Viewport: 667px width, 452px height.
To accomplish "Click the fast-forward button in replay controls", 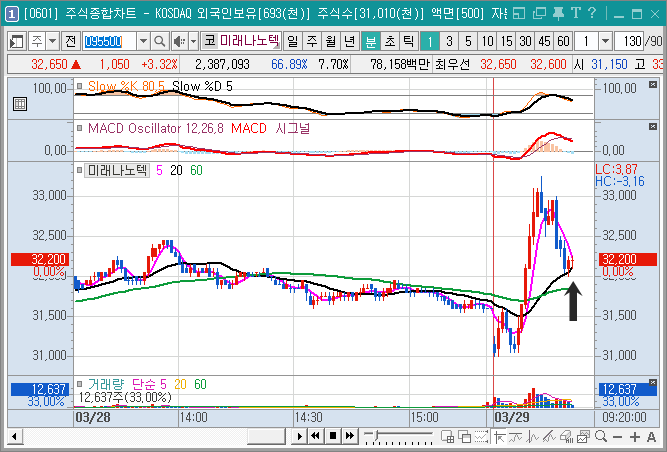I will [350, 436].
